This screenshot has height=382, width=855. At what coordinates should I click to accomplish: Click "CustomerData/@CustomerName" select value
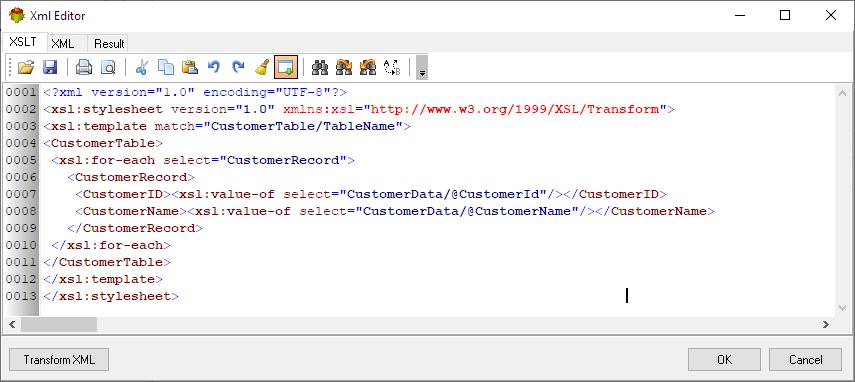(x=467, y=211)
